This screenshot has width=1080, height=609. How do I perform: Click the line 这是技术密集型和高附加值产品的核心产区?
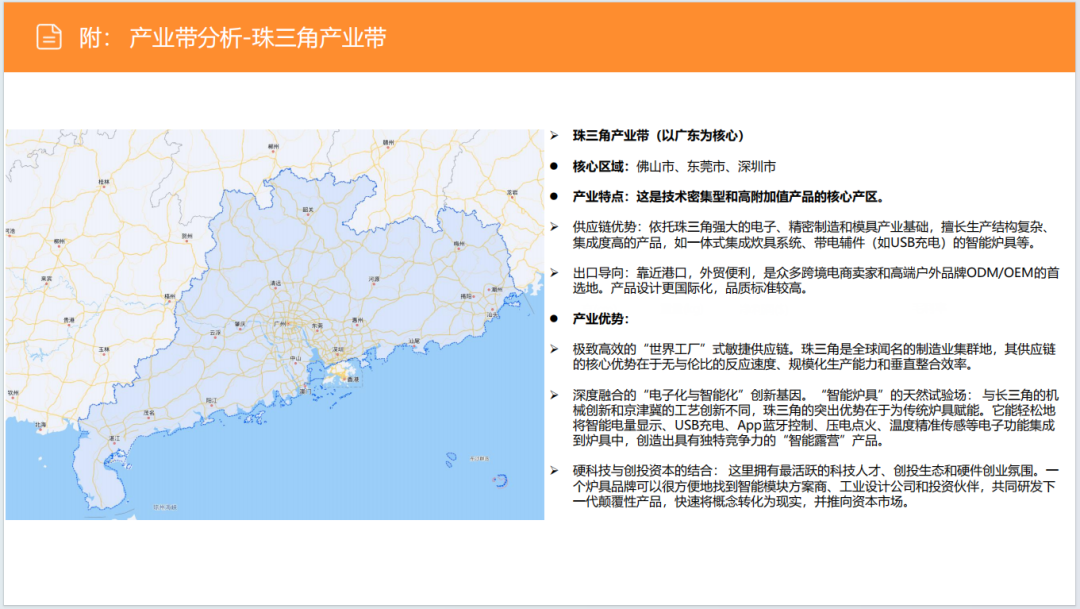(760, 197)
